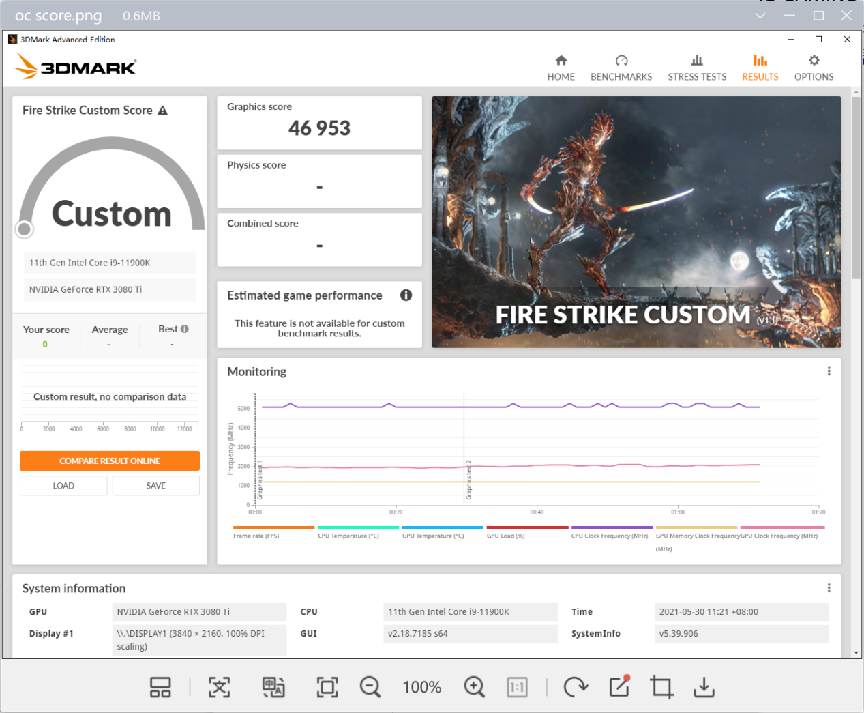This screenshot has height=713, width=864.
Task: Select the Average score tab
Action: tap(110, 329)
